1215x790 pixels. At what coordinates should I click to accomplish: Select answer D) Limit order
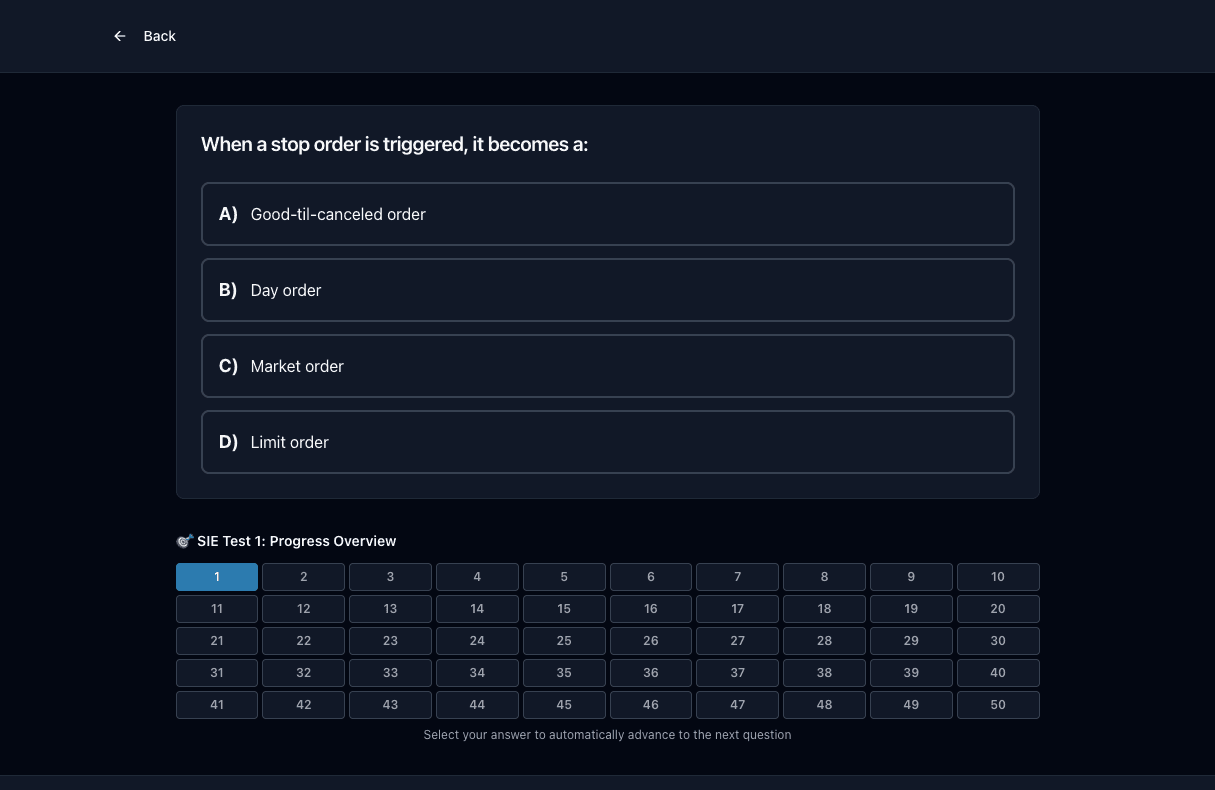coord(608,442)
